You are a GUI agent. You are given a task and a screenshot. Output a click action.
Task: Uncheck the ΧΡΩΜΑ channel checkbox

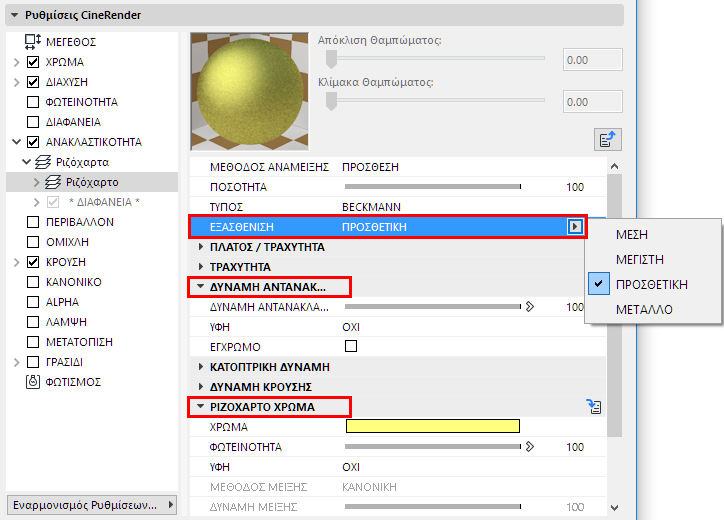(33, 62)
